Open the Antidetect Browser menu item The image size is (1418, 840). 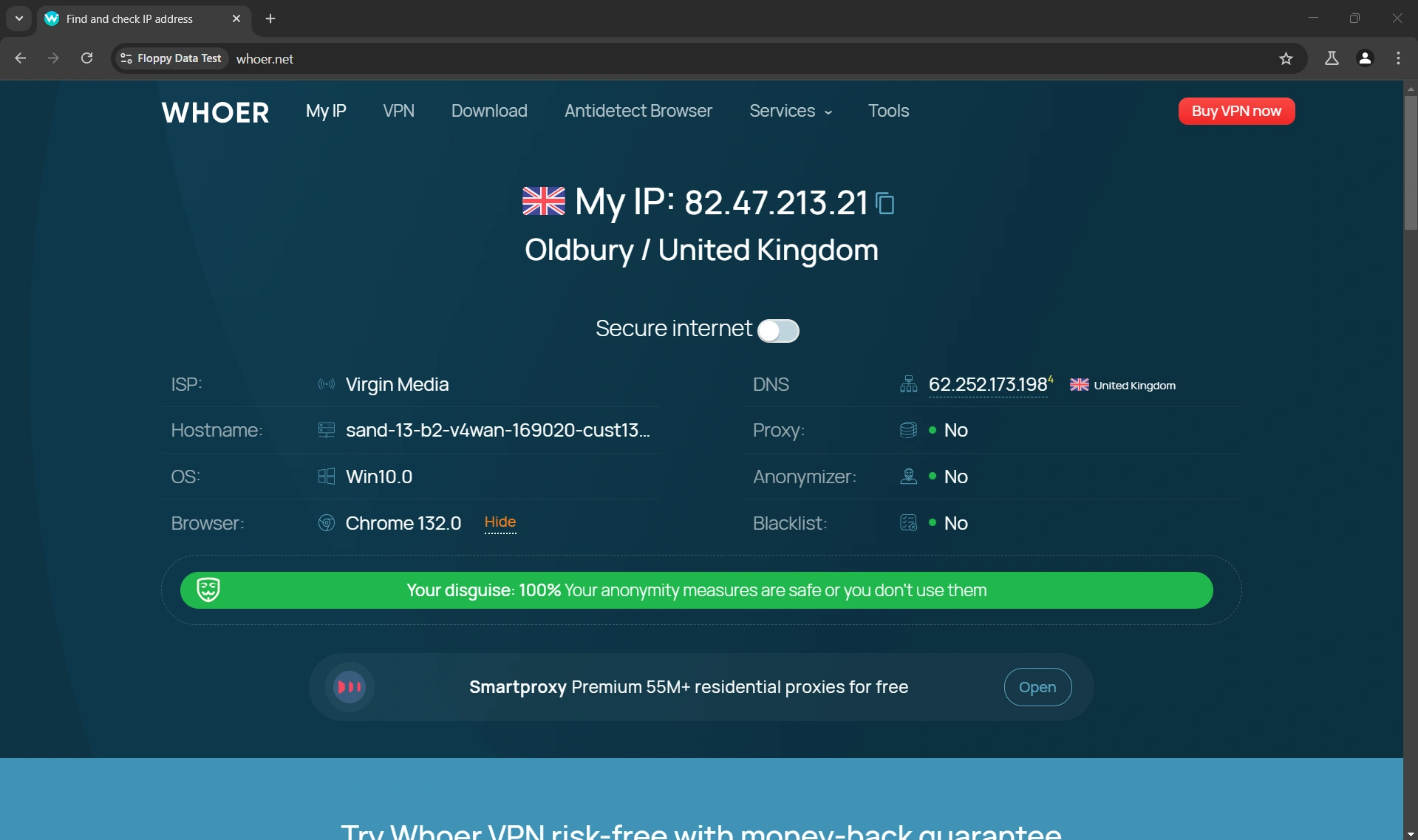pyautogui.click(x=638, y=111)
